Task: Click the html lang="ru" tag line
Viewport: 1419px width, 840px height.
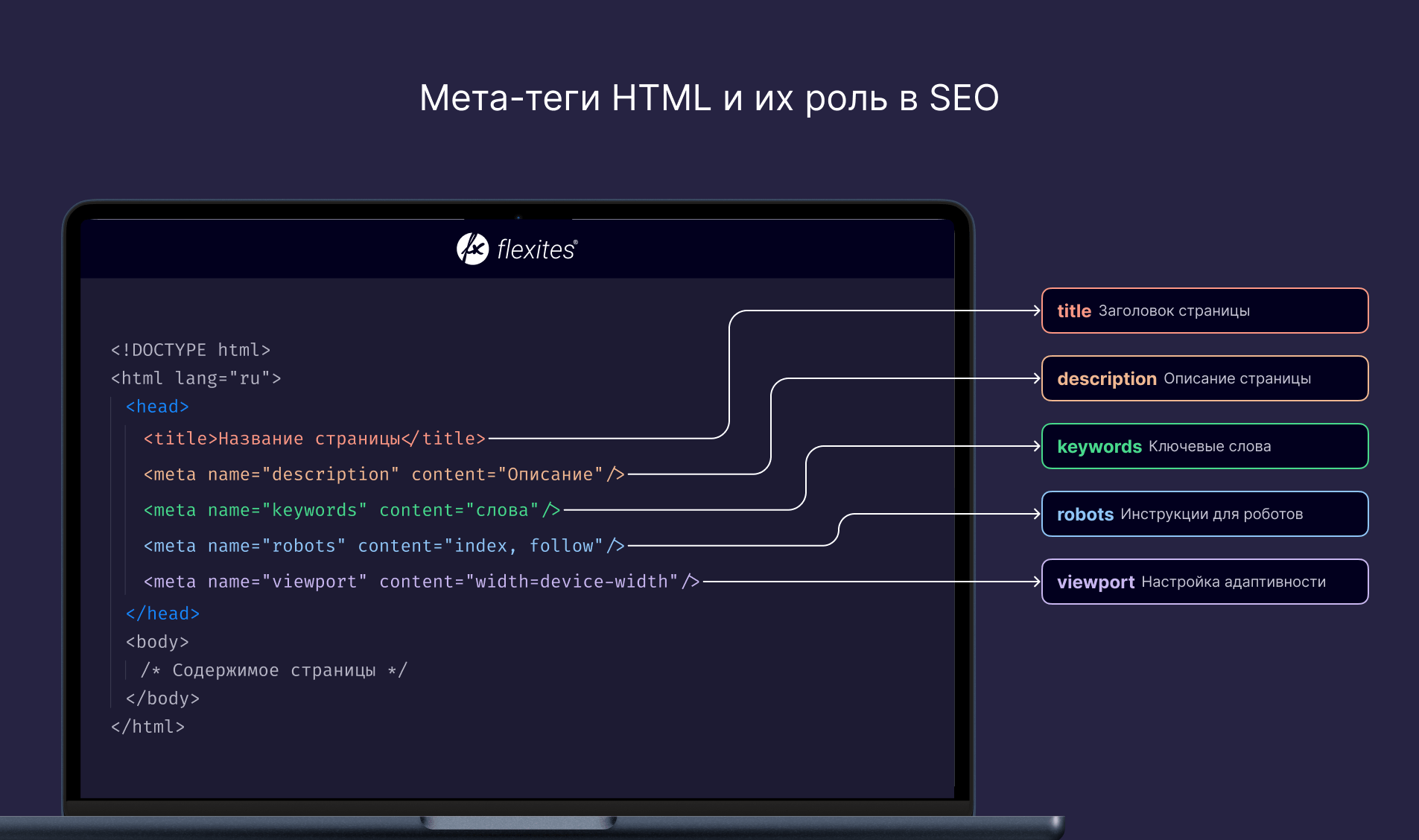Action: pos(196,378)
